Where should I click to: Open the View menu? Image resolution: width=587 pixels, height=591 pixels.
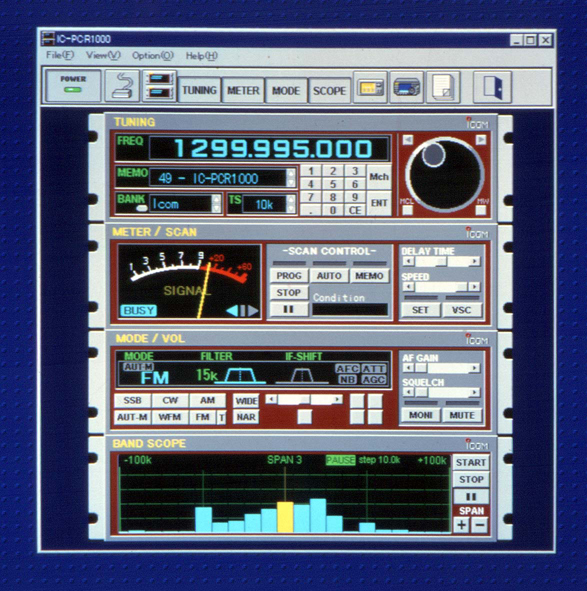103,55
